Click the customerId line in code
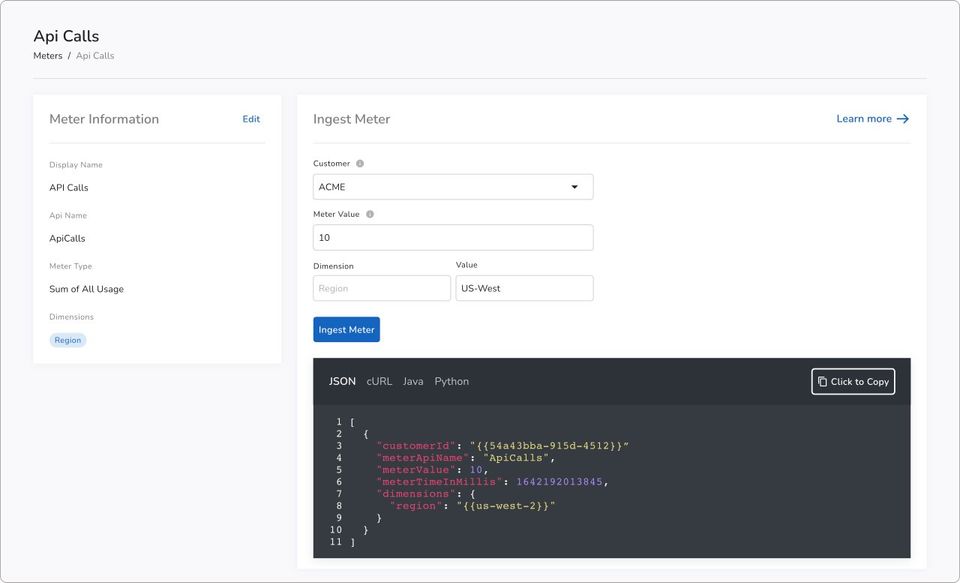Image resolution: width=960 pixels, height=583 pixels. 503,446
